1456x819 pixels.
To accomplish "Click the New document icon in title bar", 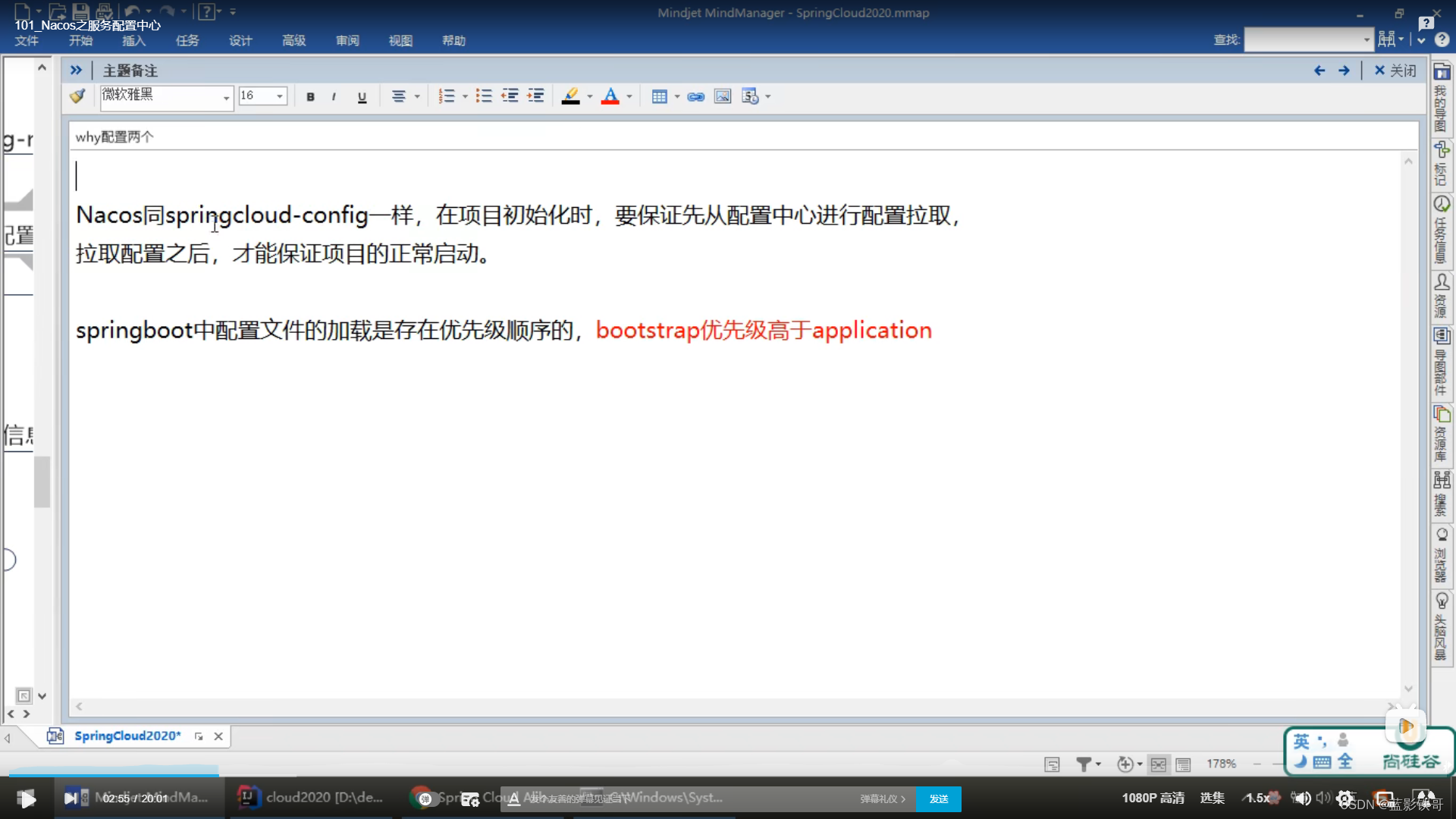I will click(x=22, y=11).
